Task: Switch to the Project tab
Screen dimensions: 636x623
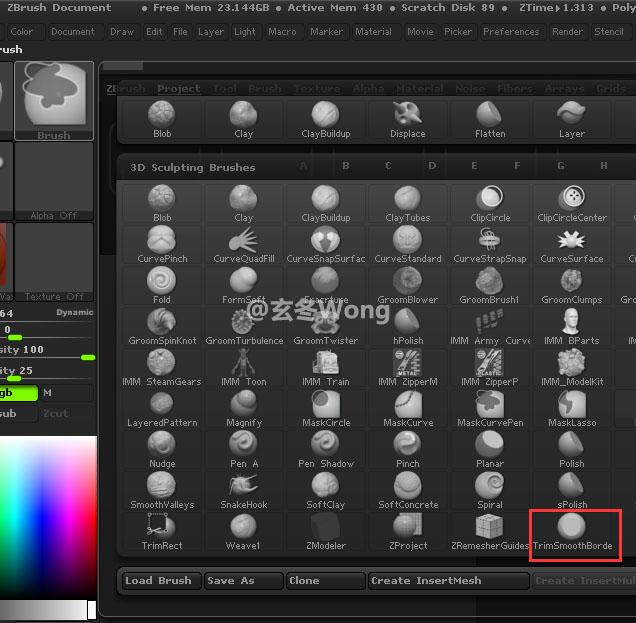Action: tap(178, 88)
